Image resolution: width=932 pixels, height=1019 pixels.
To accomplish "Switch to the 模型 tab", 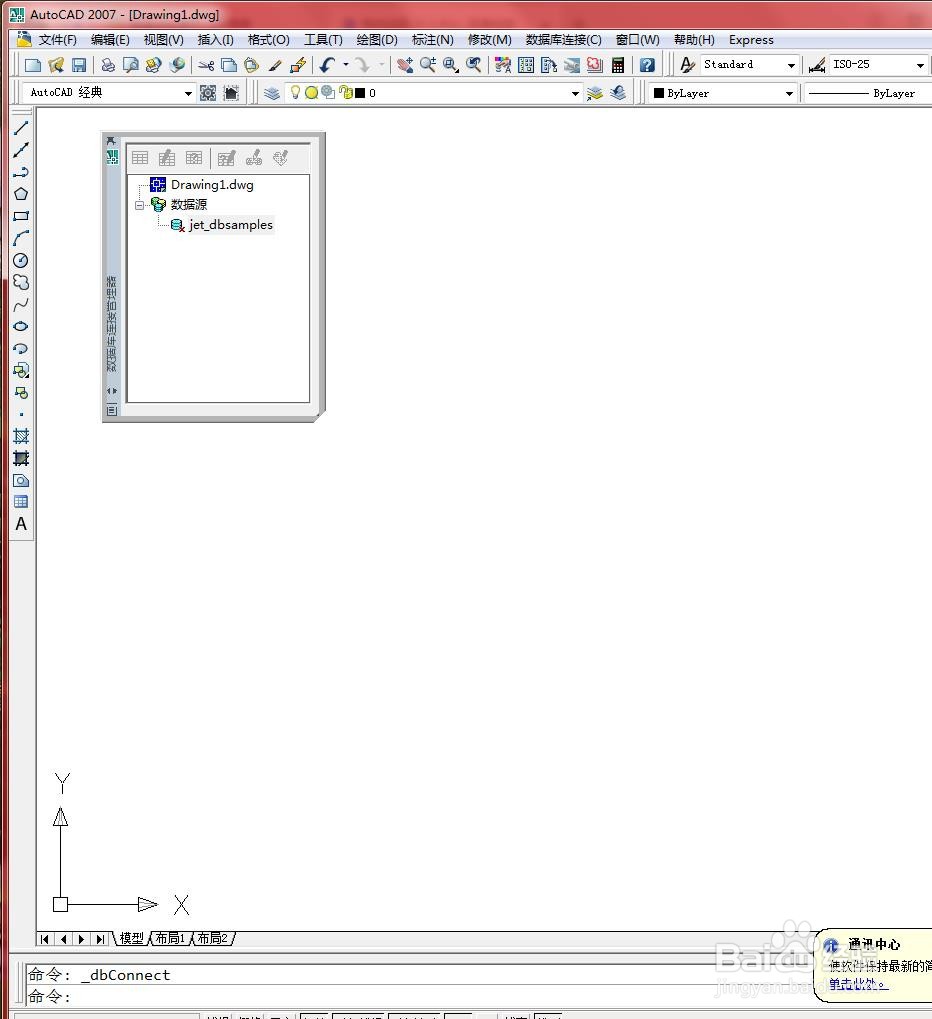I will 131,938.
